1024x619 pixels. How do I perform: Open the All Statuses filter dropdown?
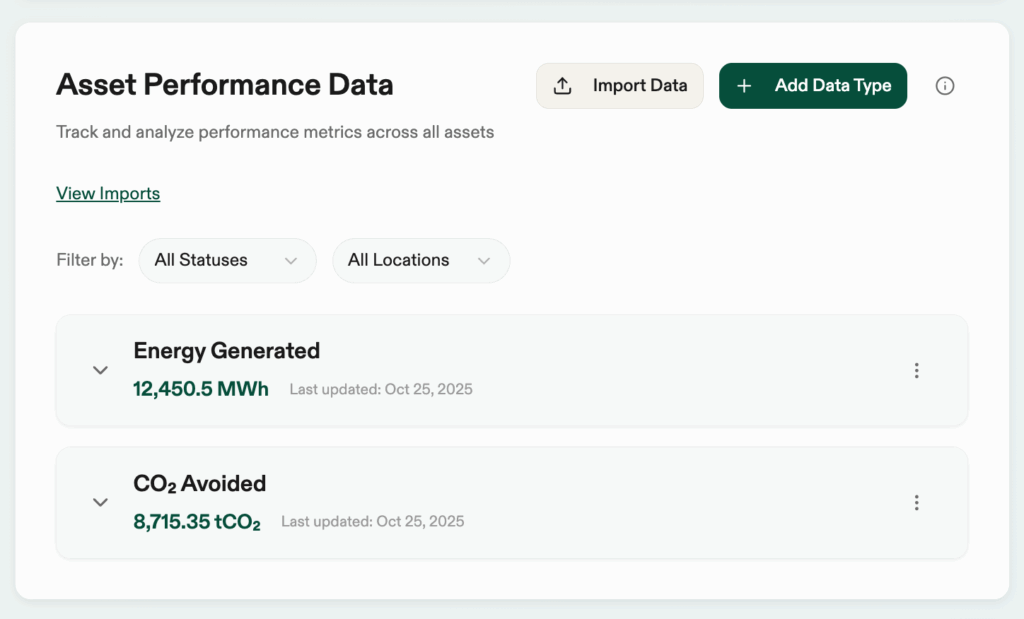(x=226, y=260)
